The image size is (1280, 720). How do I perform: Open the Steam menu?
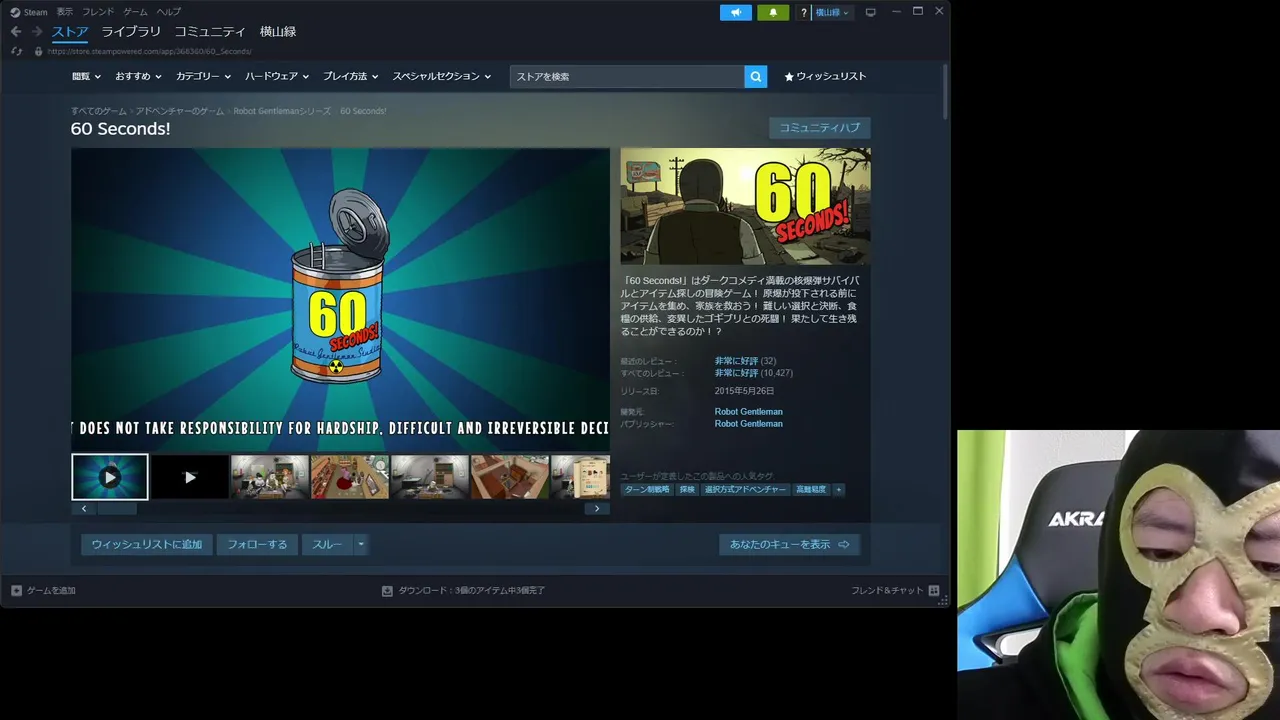[x=35, y=12]
